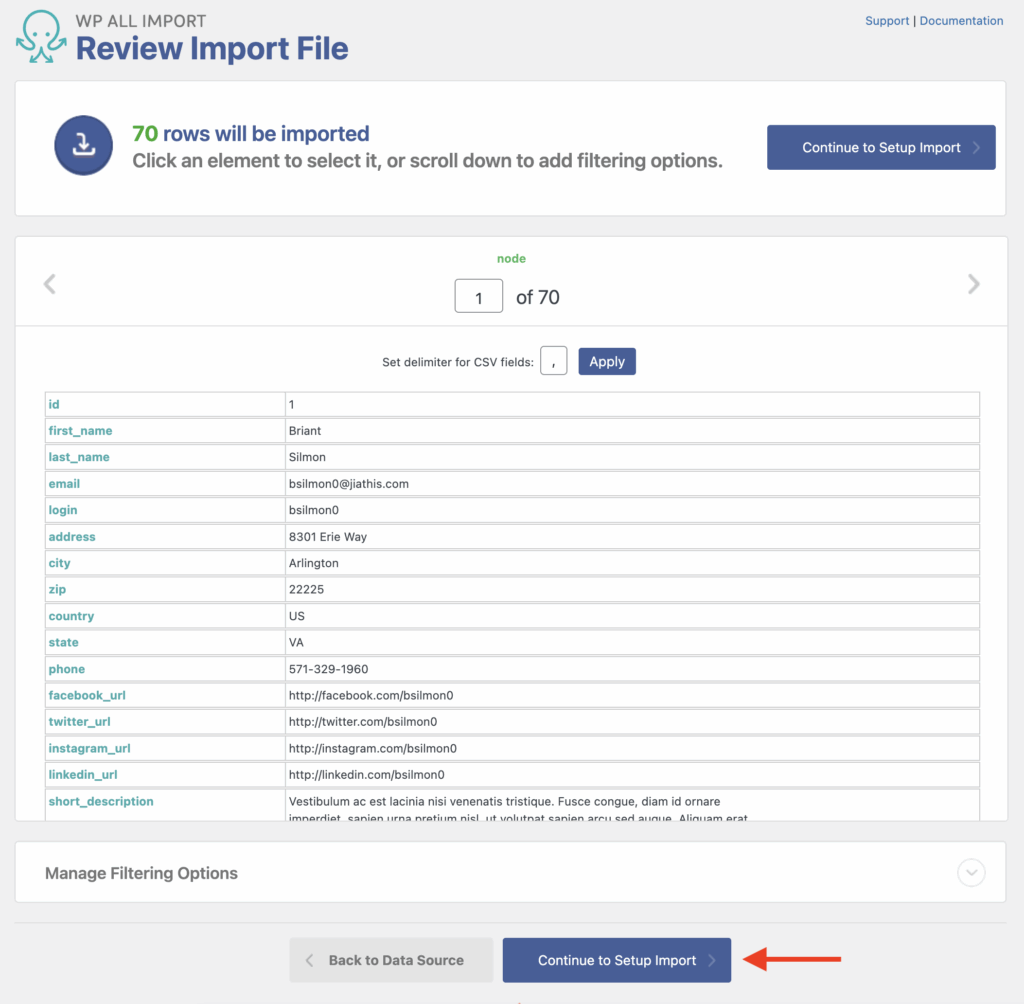This screenshot has height=1004, width=1024.
Task: Click the Vestibulum short description text
Action: coord(518,808)
